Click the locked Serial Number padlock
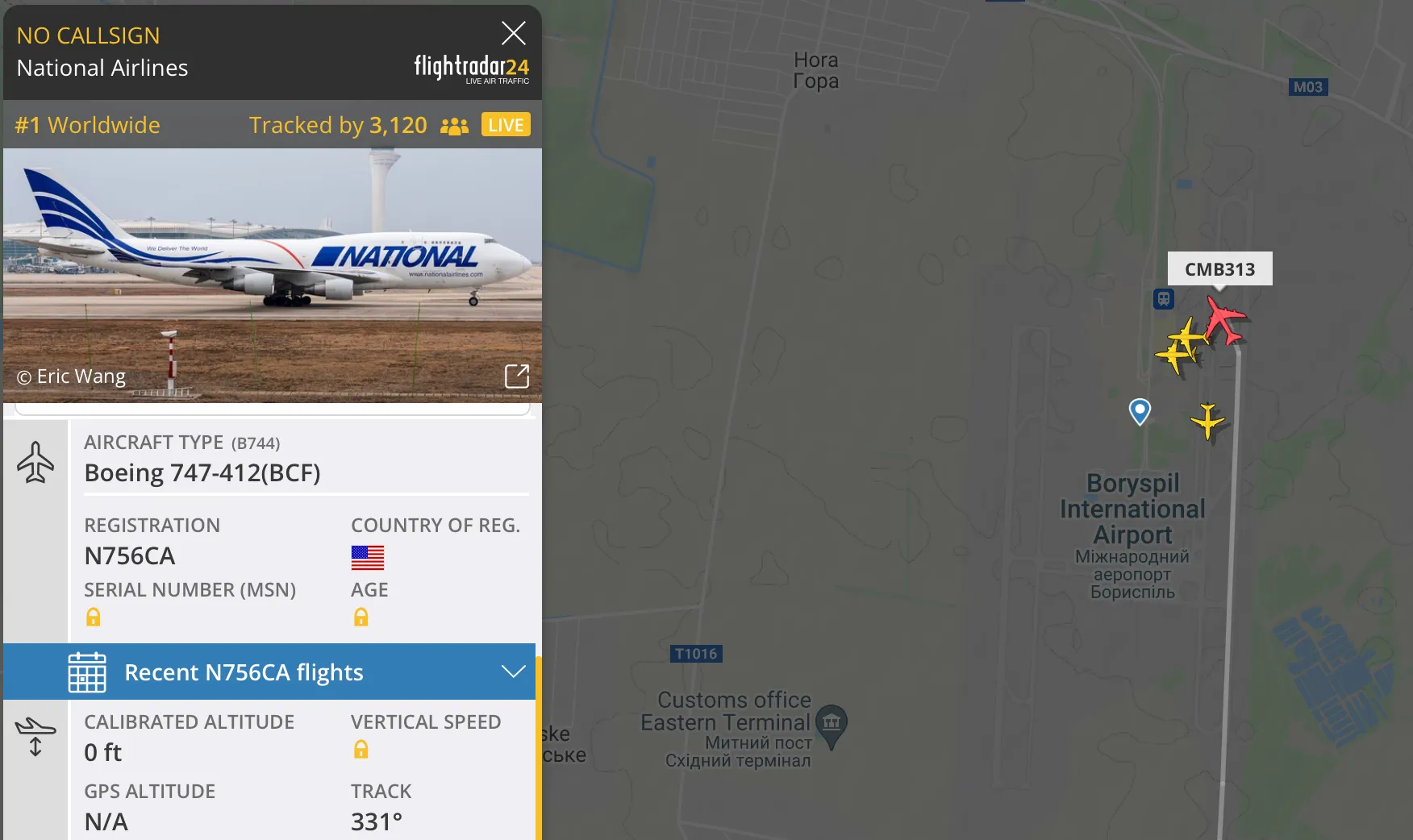 (x=94, y=617)
